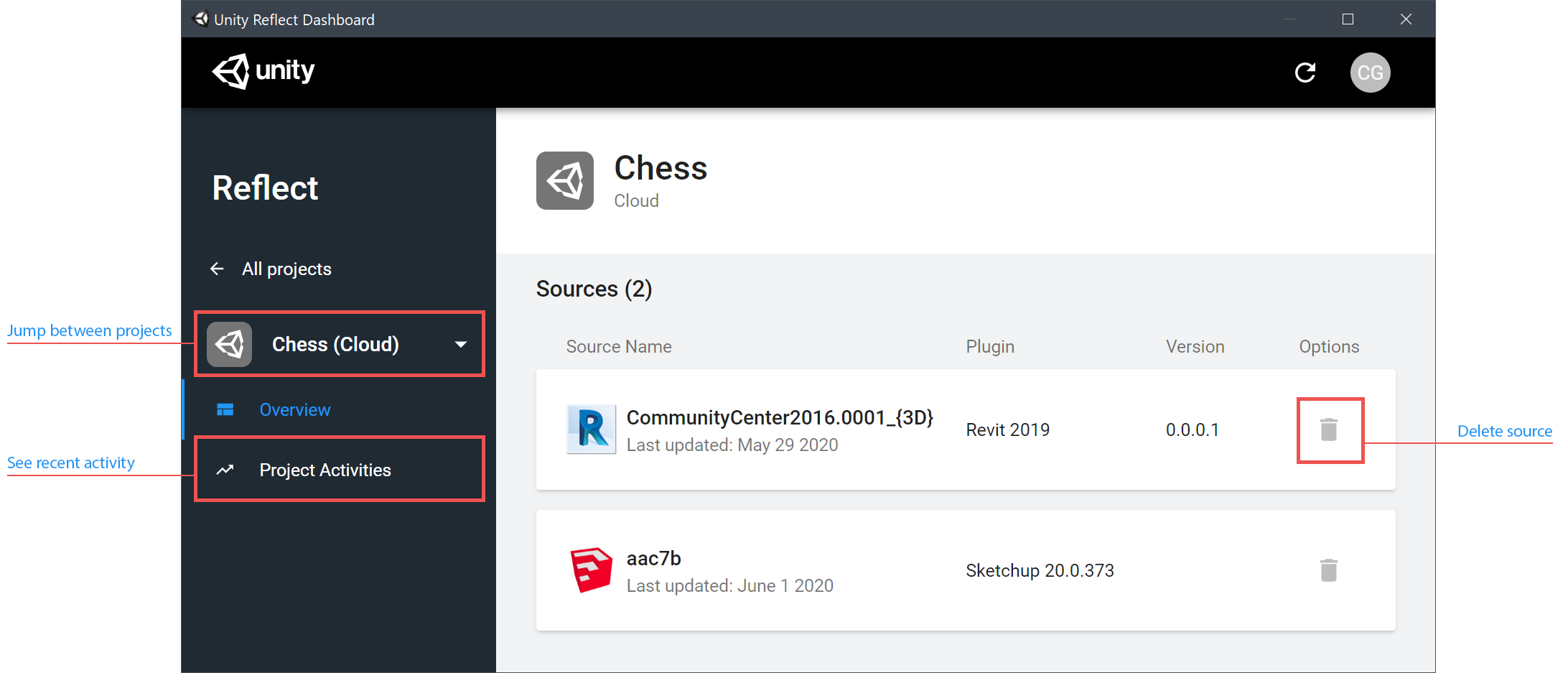Click the Overview layout icon in the sidebar

[225, 409]
